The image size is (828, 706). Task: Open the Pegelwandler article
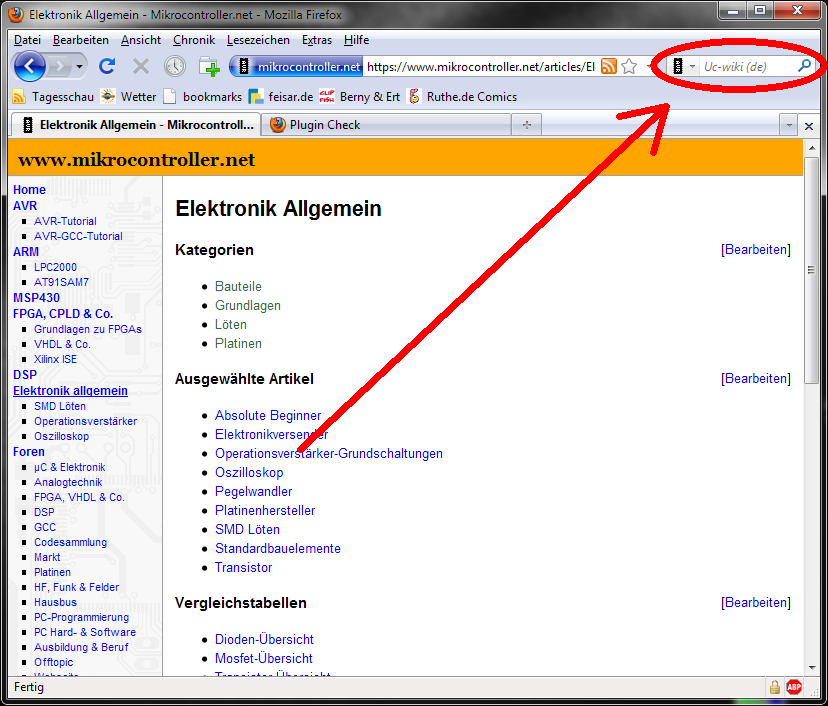[253, 492]
